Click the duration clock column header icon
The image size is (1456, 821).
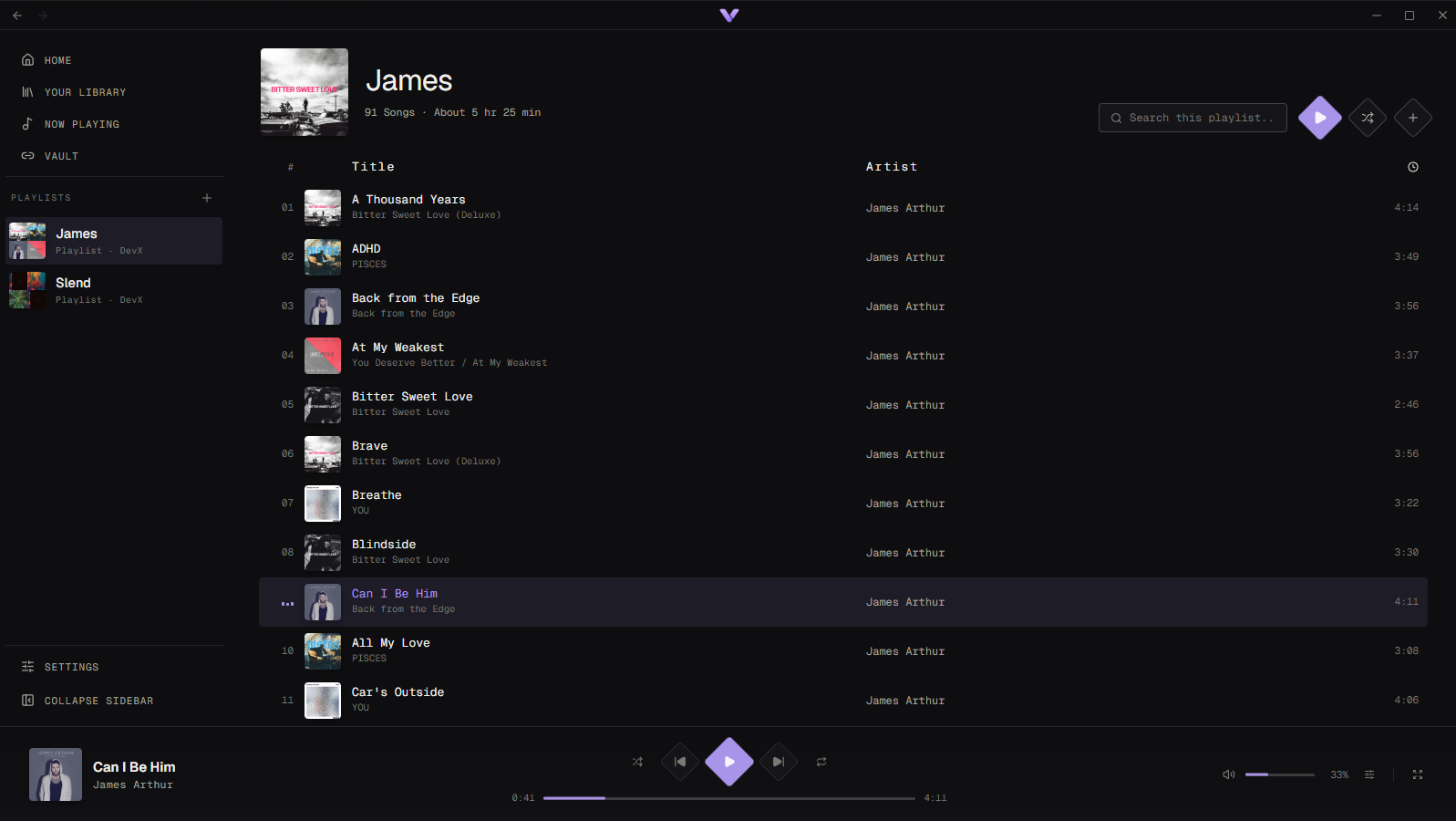click(1413, 167)
